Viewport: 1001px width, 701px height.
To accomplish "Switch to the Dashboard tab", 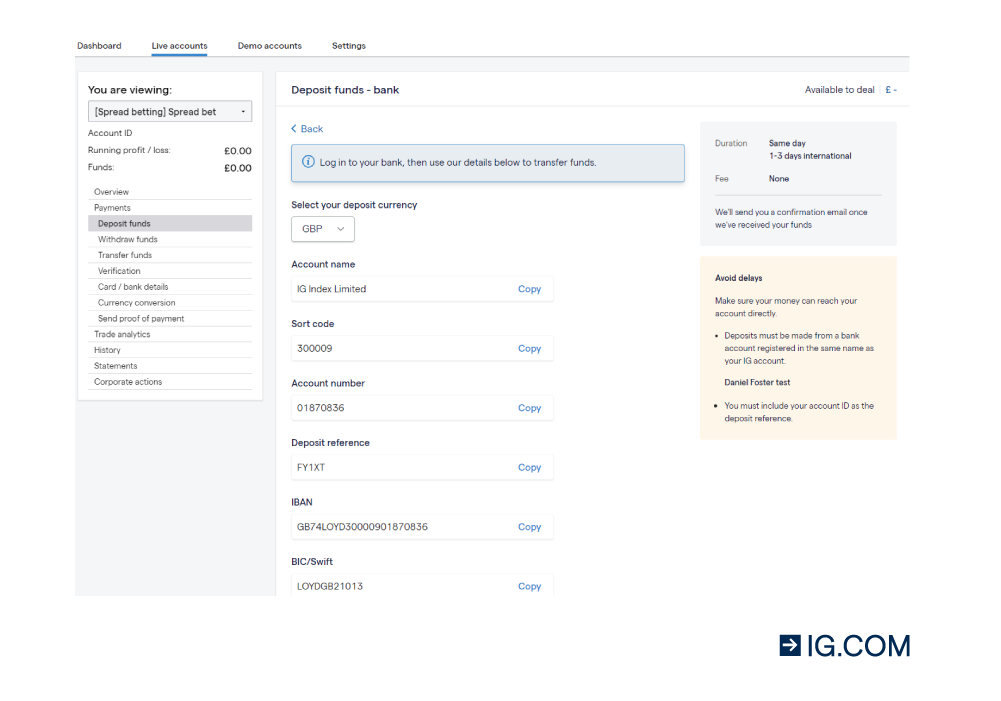I will coord(99,45).
